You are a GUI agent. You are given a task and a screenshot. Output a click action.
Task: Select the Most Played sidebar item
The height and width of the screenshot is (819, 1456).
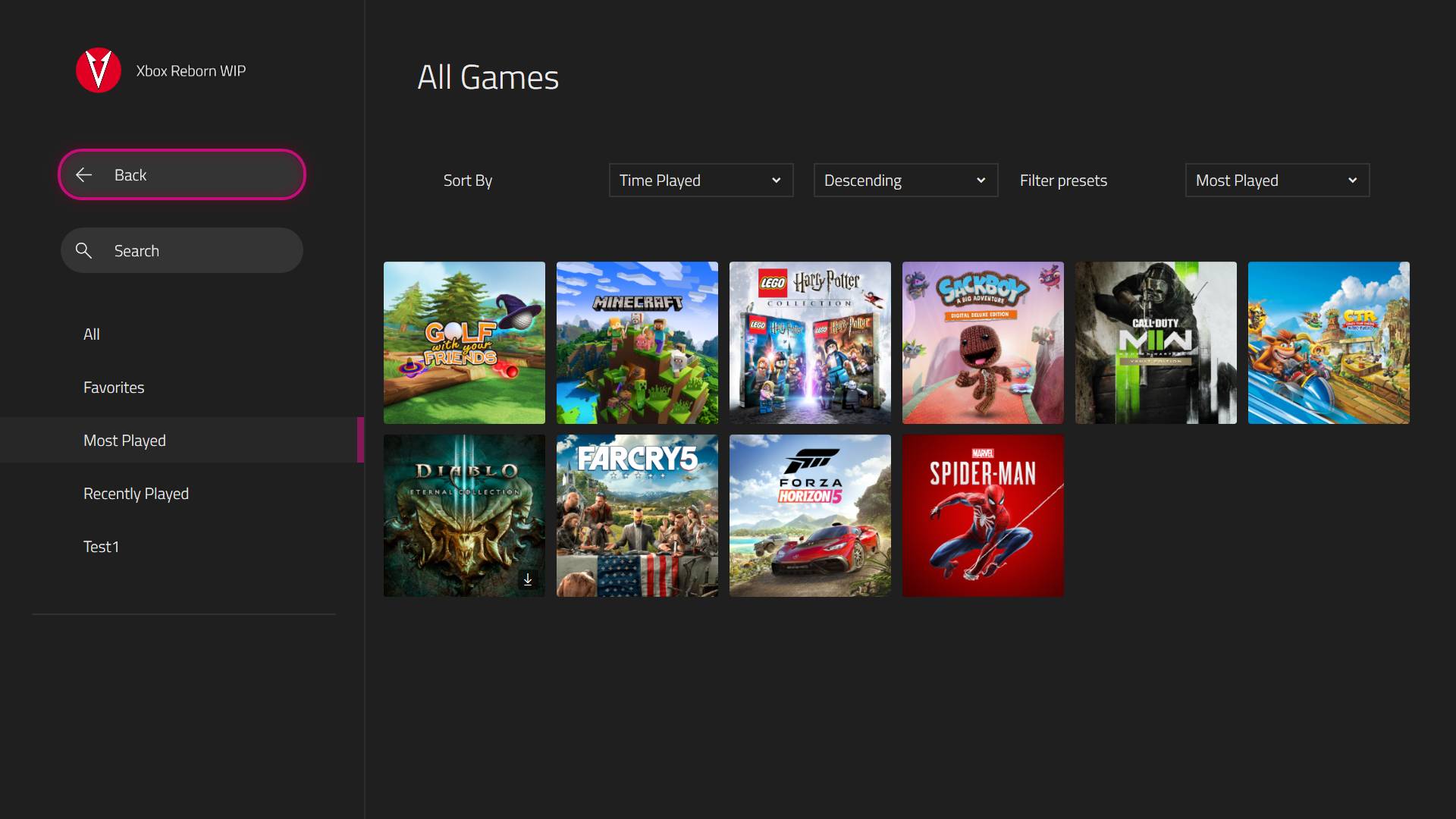pyautogui.click(x=125, y=441)
